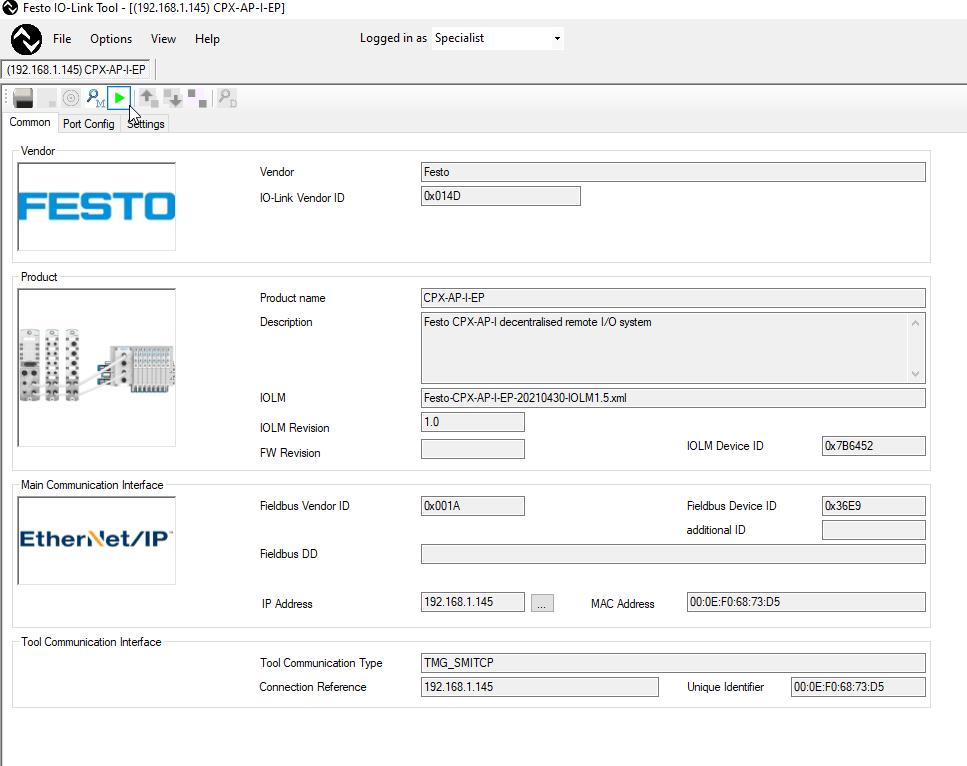Click the download arrow toolbar icon

pyautogui.click(x=173, y=98)
